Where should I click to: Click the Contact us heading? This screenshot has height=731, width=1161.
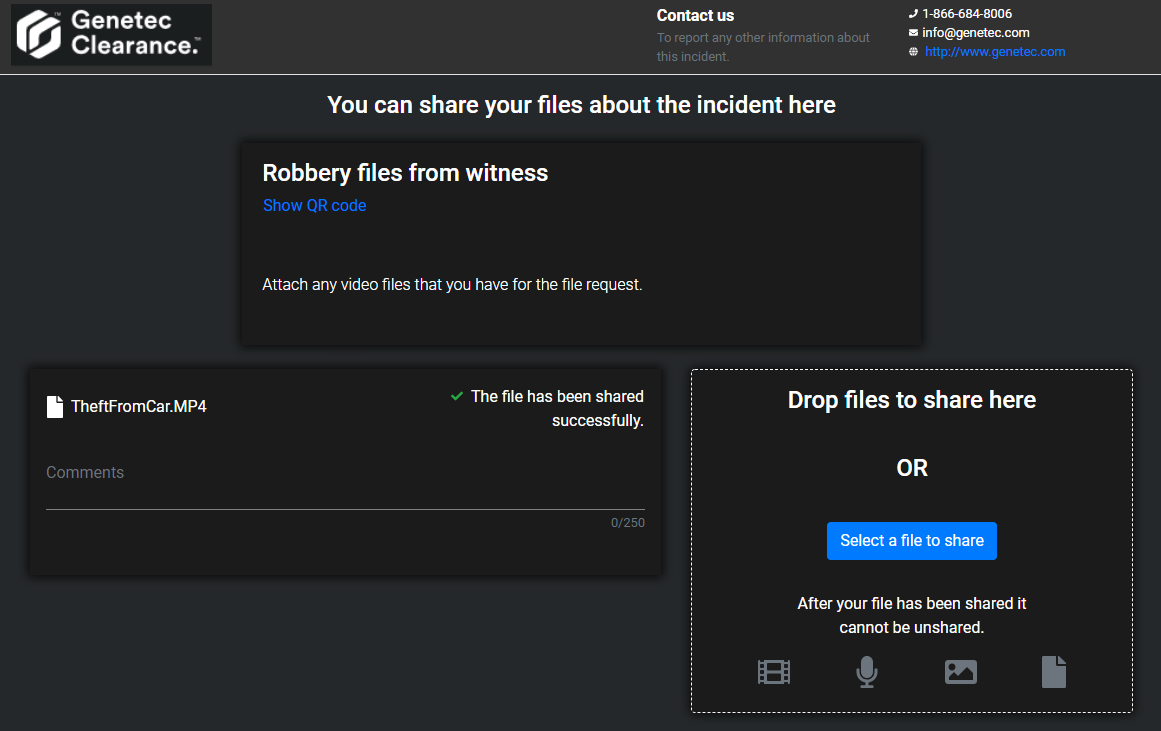coord(695,16)
